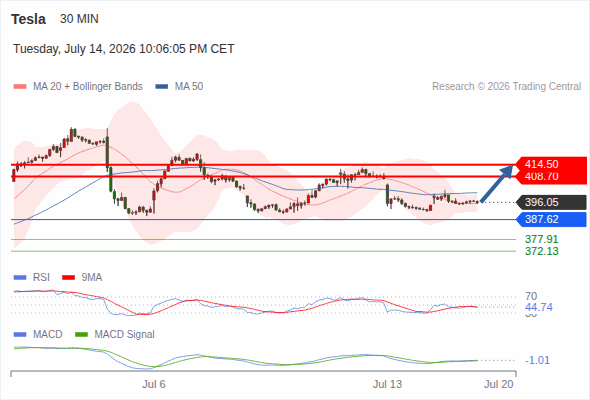
Task: Click the Jul 13 date axis label
Action: [x=387, y=384]
